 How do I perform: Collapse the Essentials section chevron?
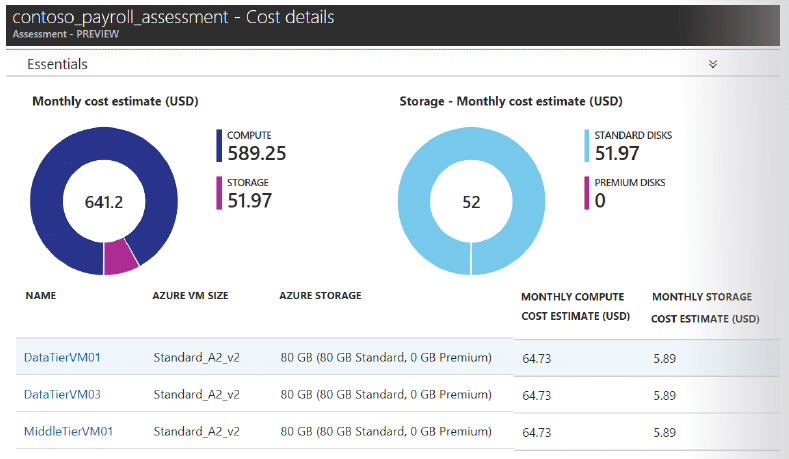(x=713, y=64)
